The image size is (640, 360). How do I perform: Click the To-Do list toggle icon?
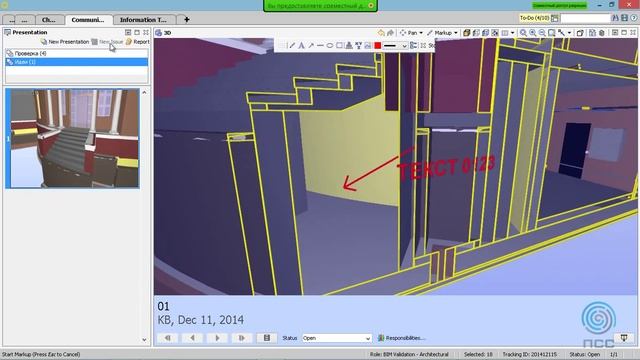click(554, 18)
